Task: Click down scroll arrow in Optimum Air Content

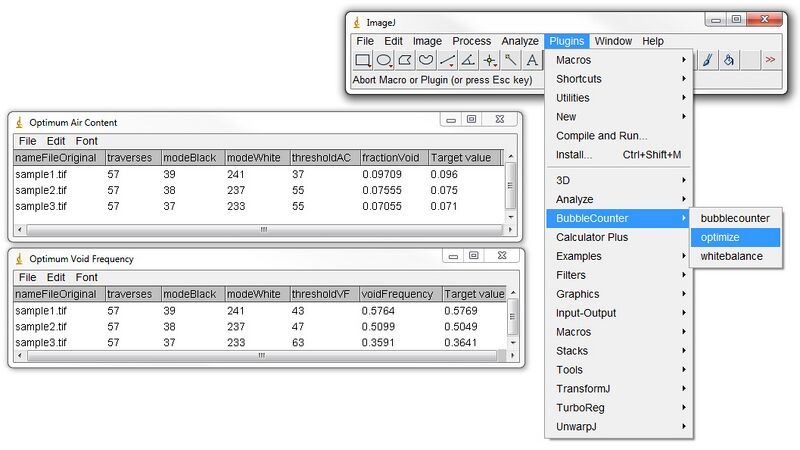Action: (x=511, y=217)
